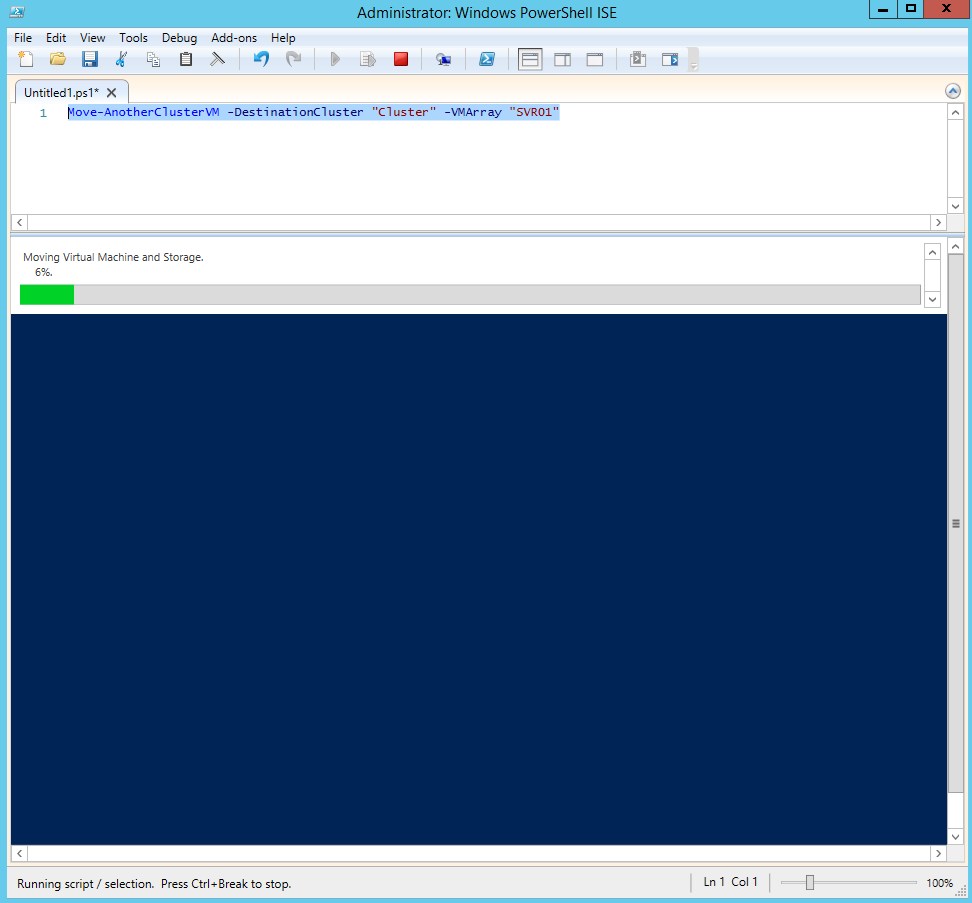Start PowerShell.exe with the blue console icon
The image size is (972, 903).
click(x=487, y=59)
